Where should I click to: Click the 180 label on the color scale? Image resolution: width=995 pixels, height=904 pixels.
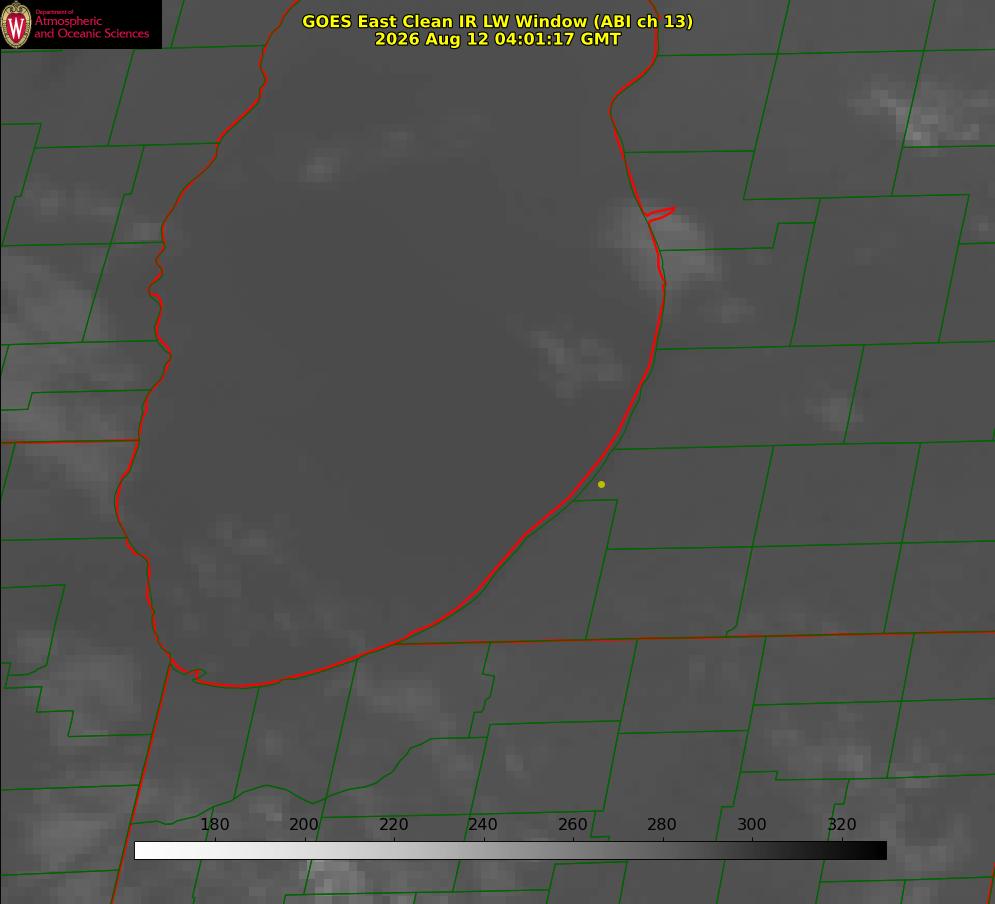coord(214,824)
